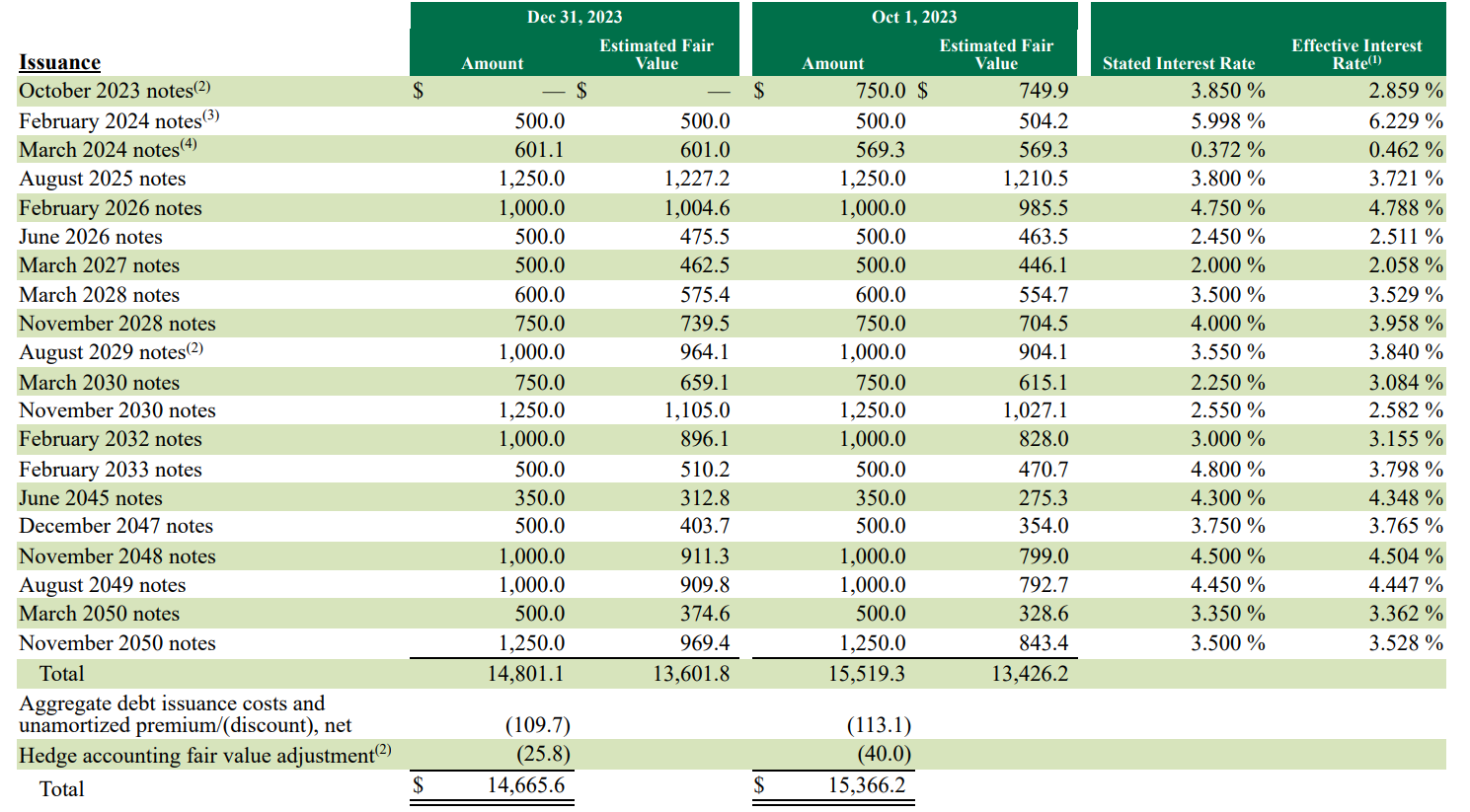Image resolution: width=1470 pixels, height=812 pixels.
Task: Select the 'June 2045 notes' row label
Action: pyautogui.click(x=90, y=498)
